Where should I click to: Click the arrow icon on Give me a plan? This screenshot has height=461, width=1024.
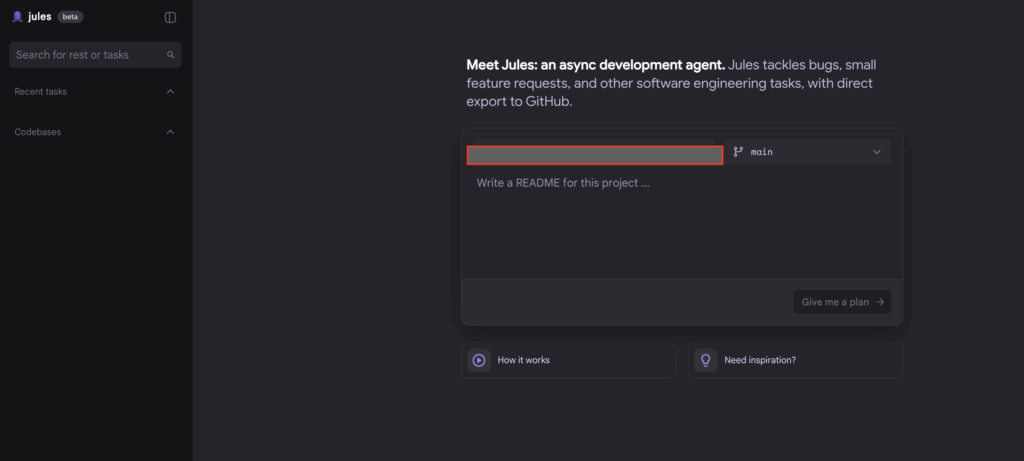[879, 302]
